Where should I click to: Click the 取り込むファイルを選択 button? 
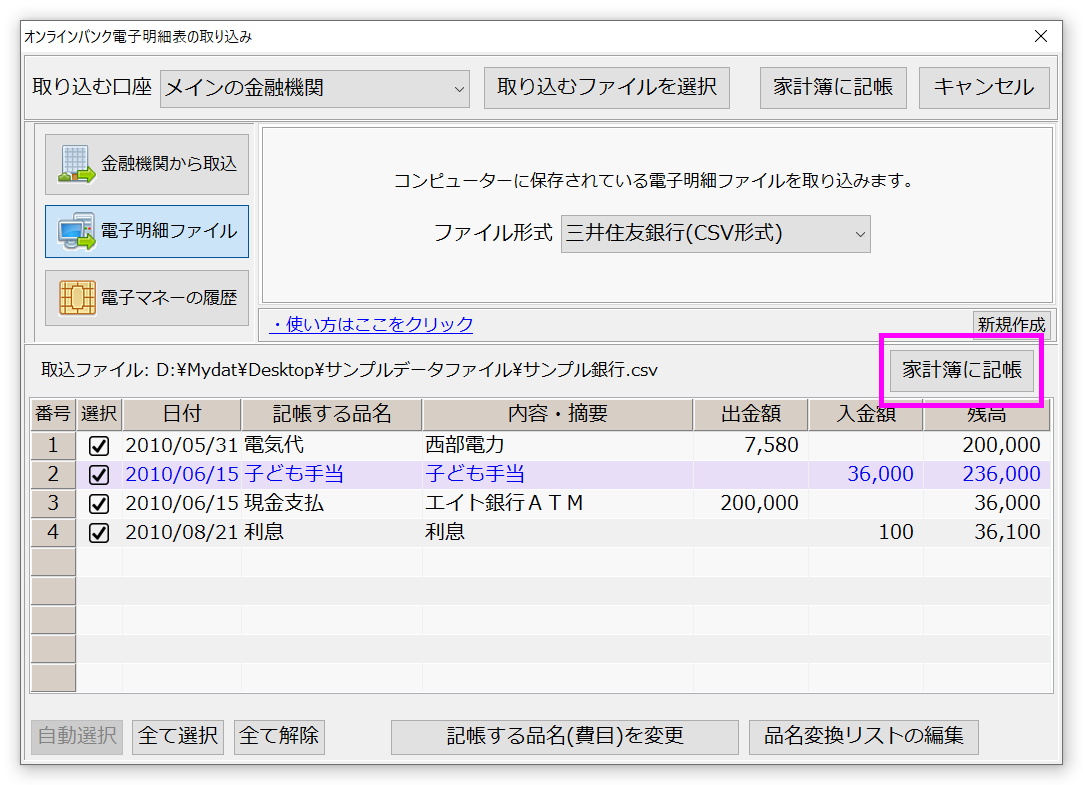tap(607, 88)
